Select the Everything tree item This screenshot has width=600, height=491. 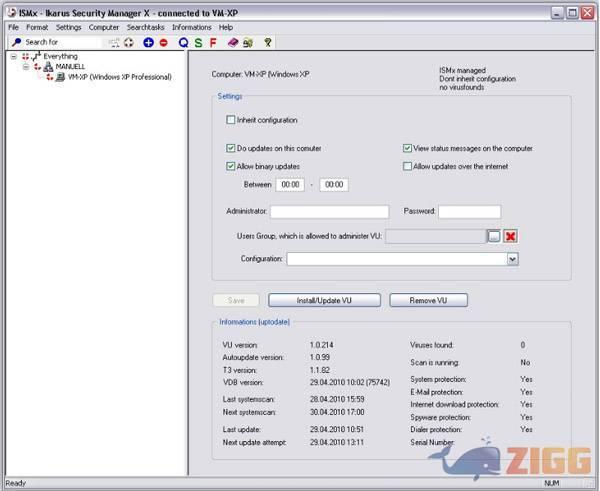[60, 56]
